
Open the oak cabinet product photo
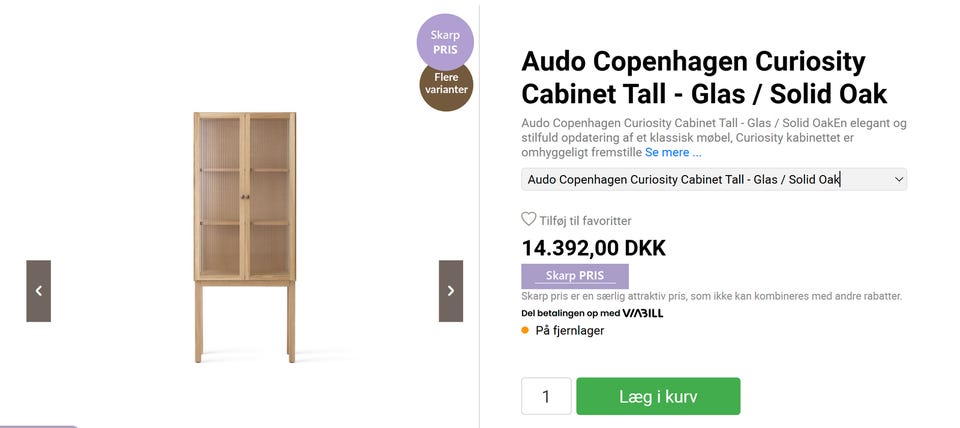click(245, 236)
